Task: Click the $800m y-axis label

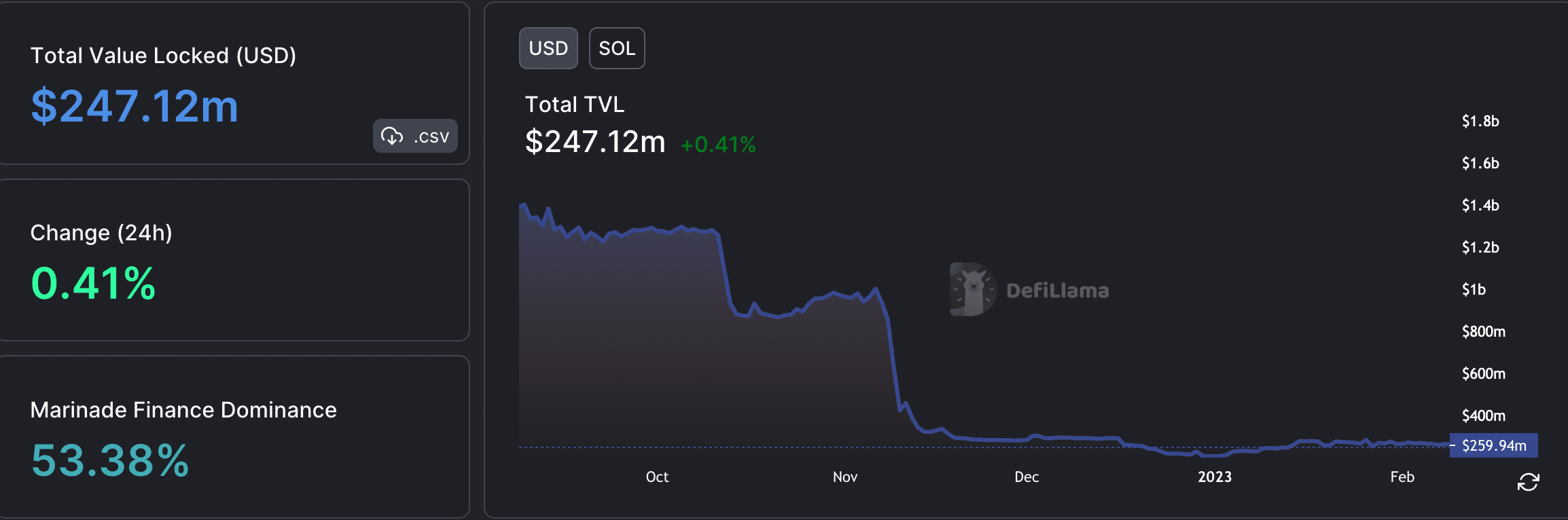Action: pyautogui.click(x=1484, y=332)
